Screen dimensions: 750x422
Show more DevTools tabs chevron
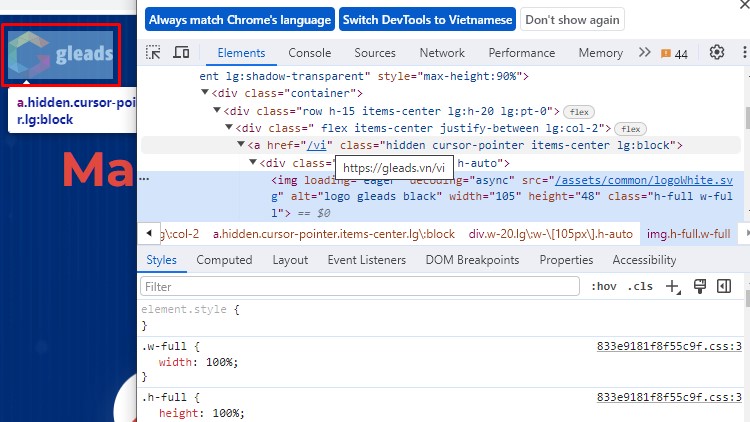point(644,52)
